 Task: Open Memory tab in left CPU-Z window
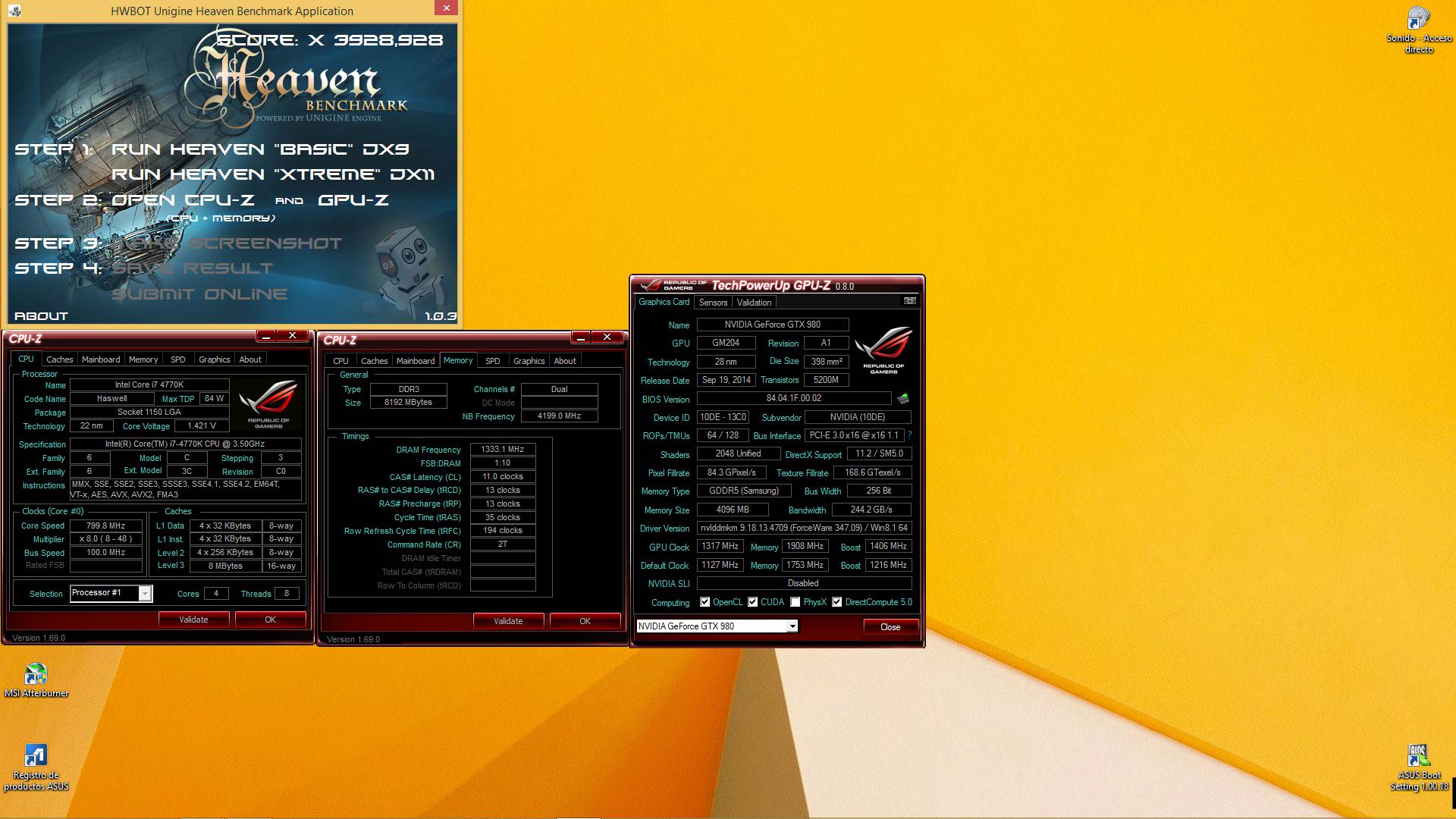[143, 359]
